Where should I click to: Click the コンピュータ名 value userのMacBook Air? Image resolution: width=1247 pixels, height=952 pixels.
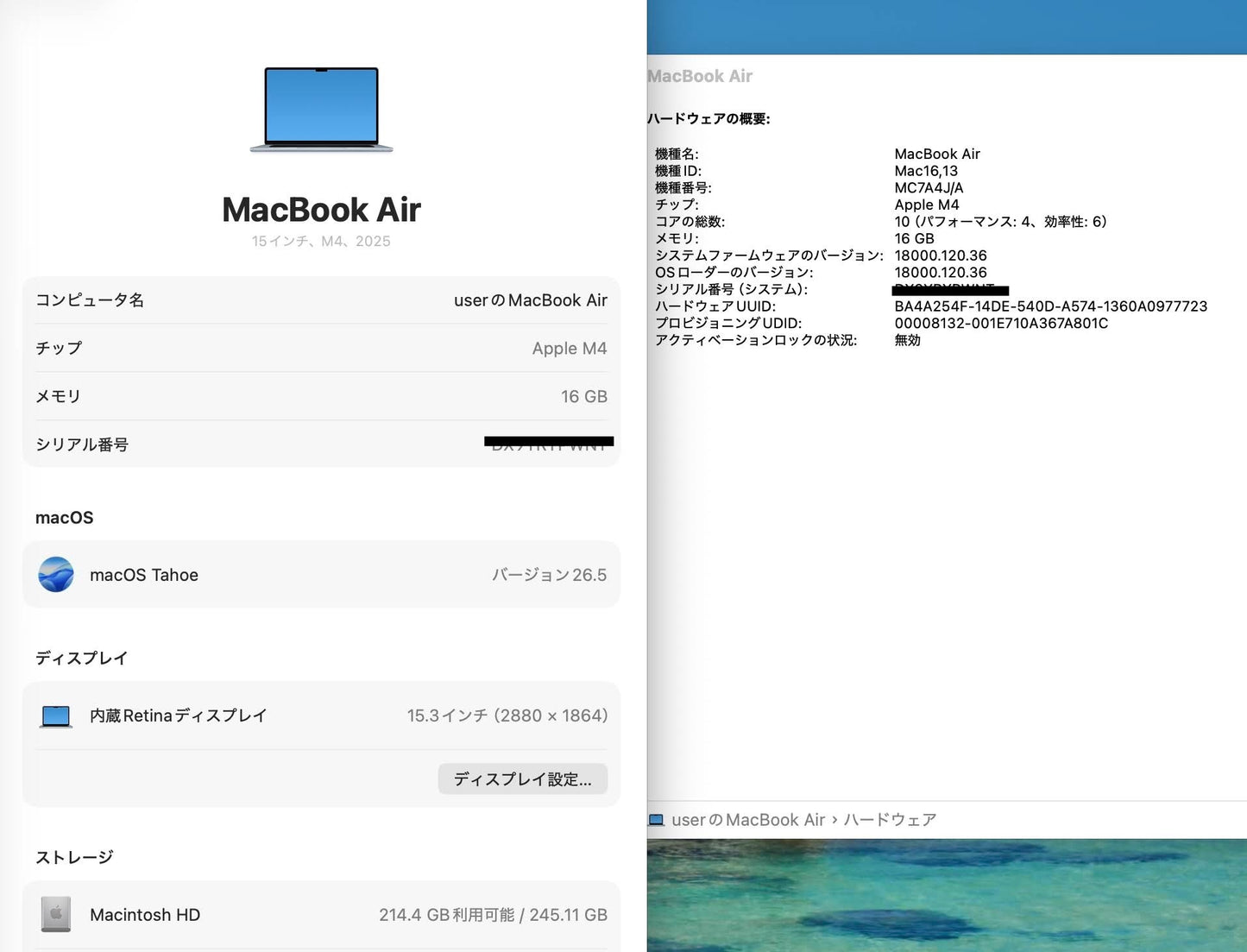tap(531, 300)
